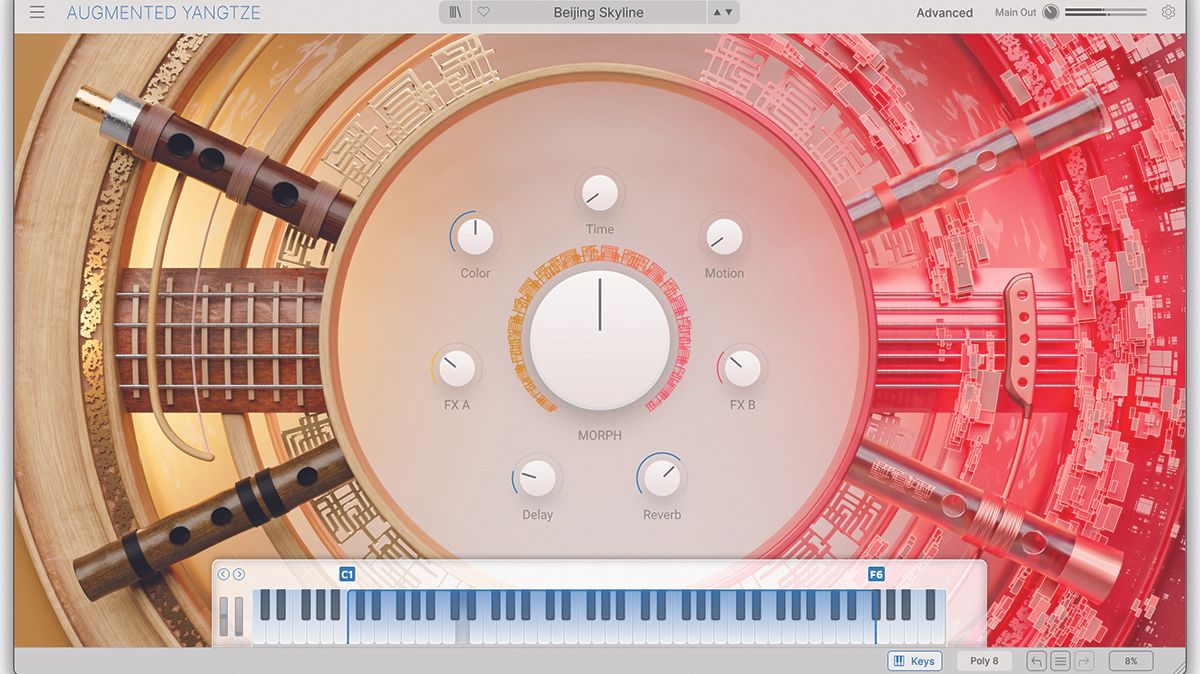1200x674 pixels.
Task: Click the C1 keyboard range marker
Action: point(347,574)
